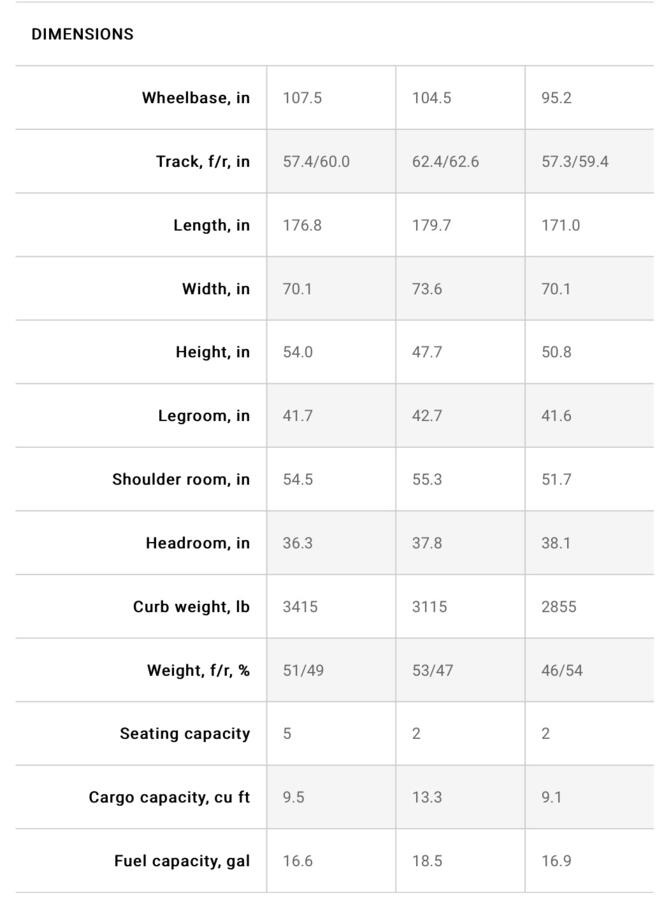
Task: Click the 3415 curb weight value
Action: (x=300, y=607)
